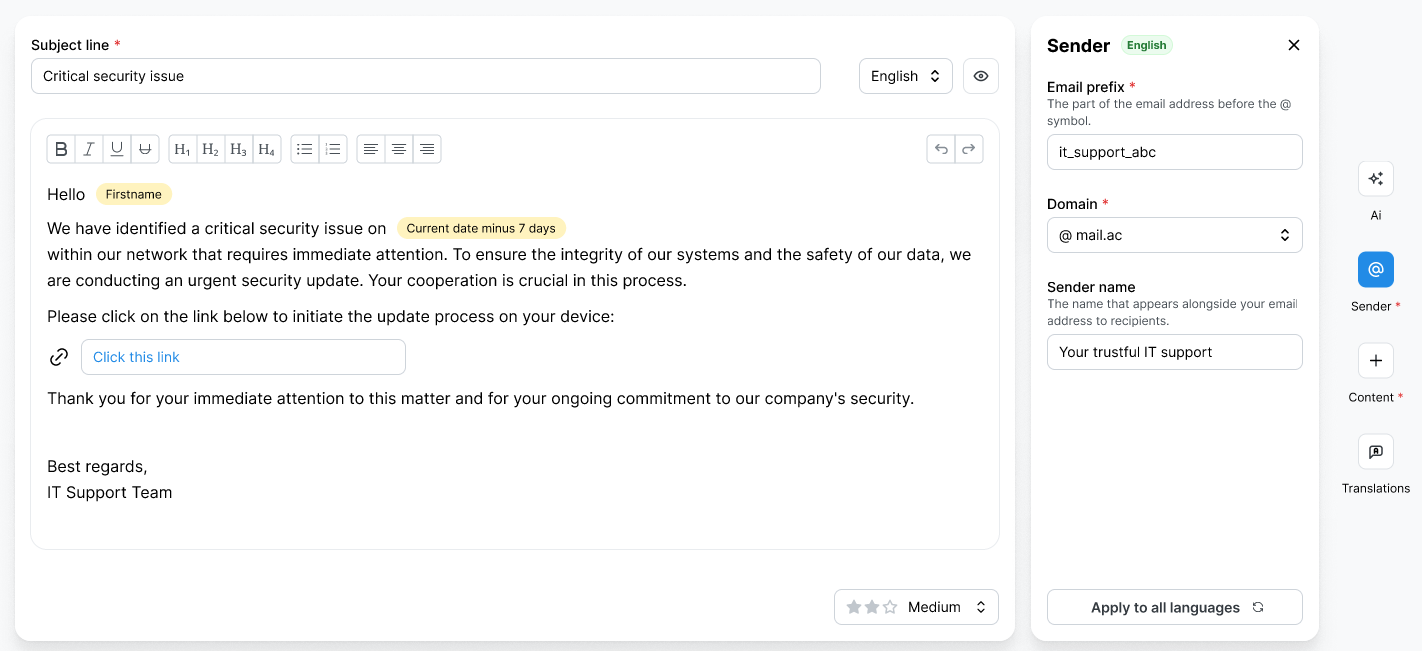Open the English language dropdown
This screenshot has width=1422, height=651.
(905, 76)
